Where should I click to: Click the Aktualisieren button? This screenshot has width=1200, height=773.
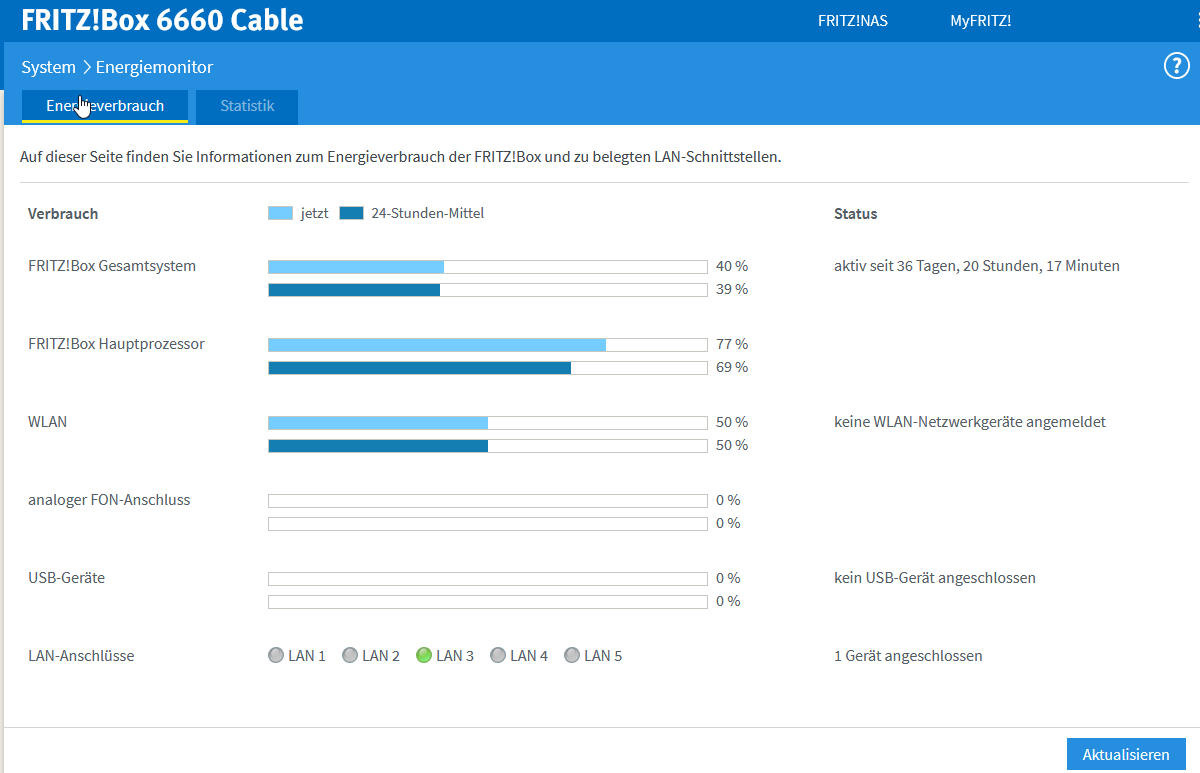click(x=1126, y=753)
